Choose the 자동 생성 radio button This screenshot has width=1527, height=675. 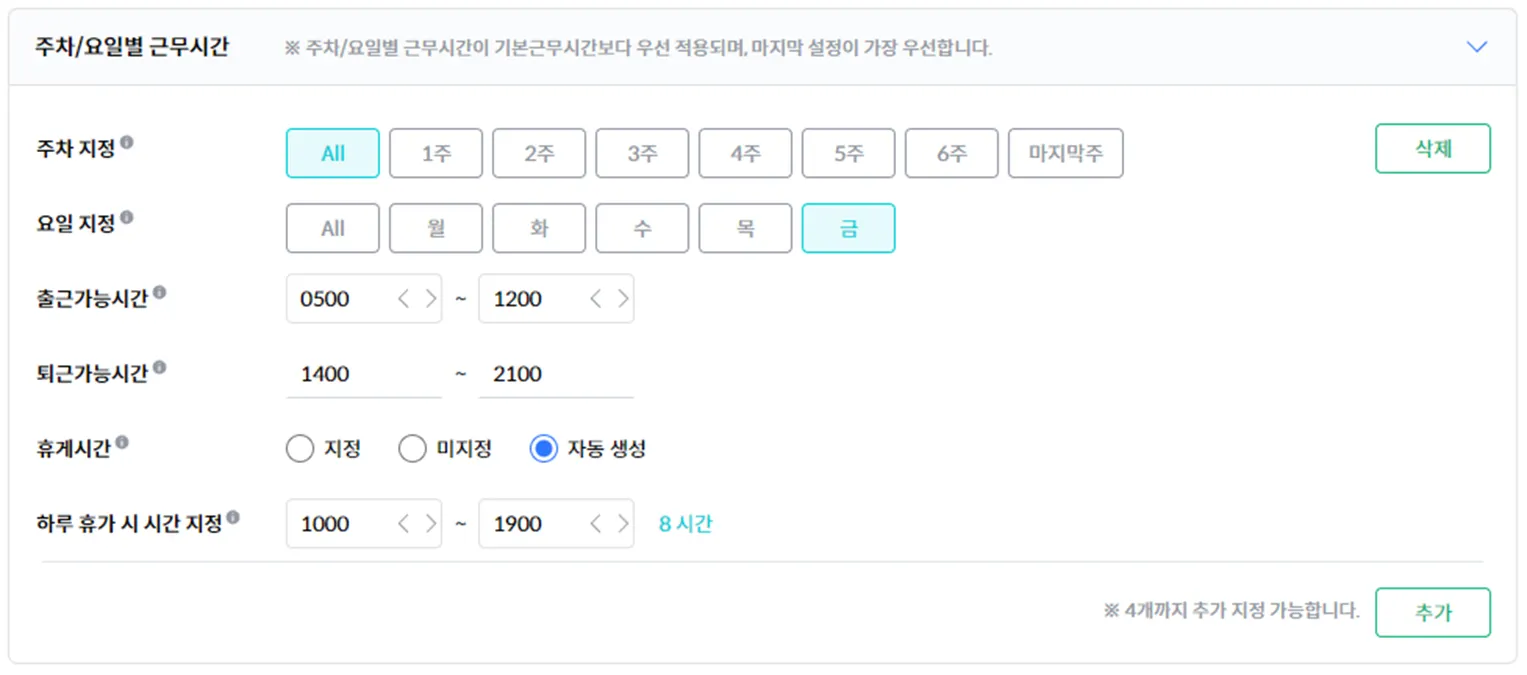tap(543, 450)
